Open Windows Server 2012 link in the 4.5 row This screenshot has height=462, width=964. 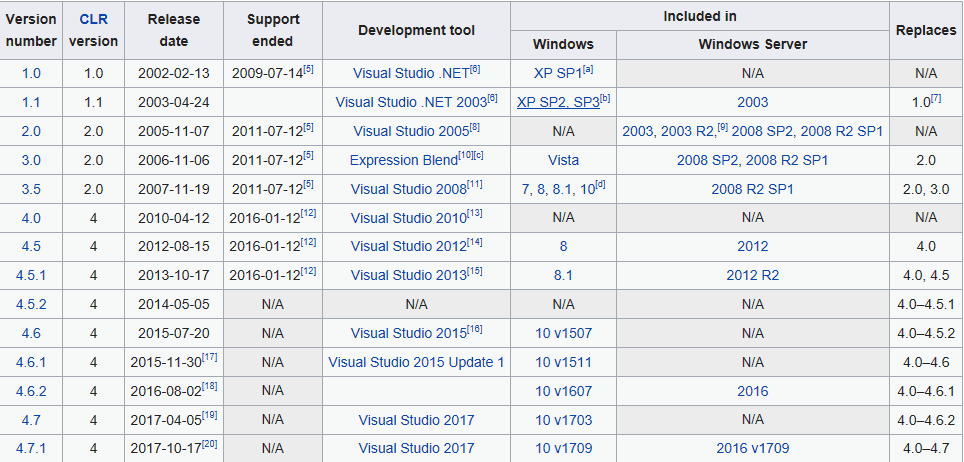(x=753, y=246)
